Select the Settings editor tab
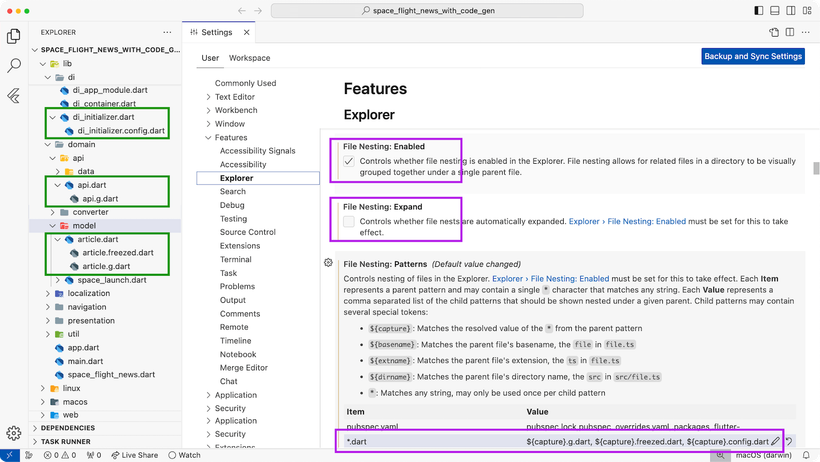This screenshot has width=820, height=462. tap(217, 32)
